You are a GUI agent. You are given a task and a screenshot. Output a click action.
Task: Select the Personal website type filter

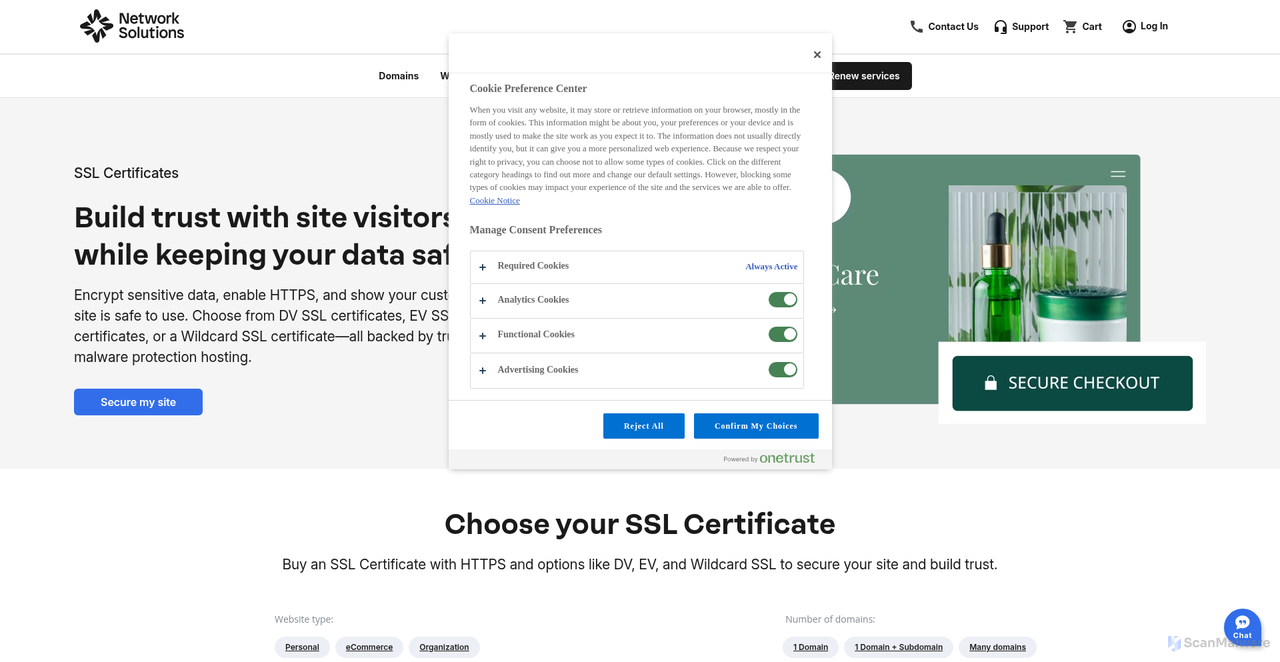coord(302,647)
